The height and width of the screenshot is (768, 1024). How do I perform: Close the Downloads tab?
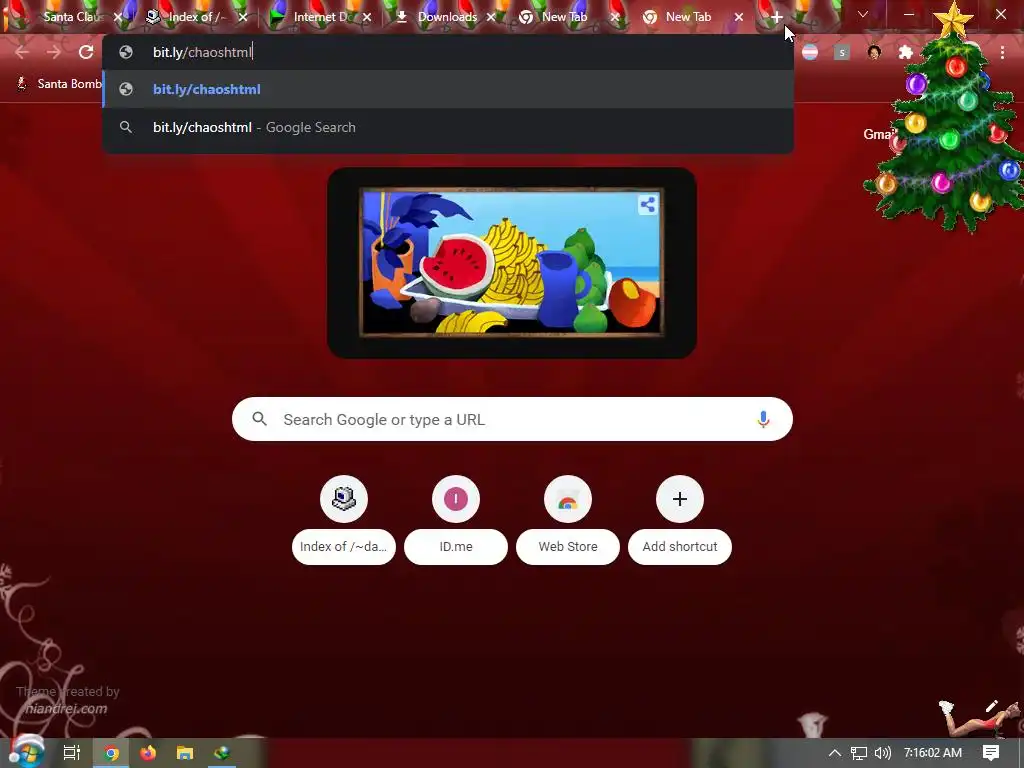click(x=491, y=17)
